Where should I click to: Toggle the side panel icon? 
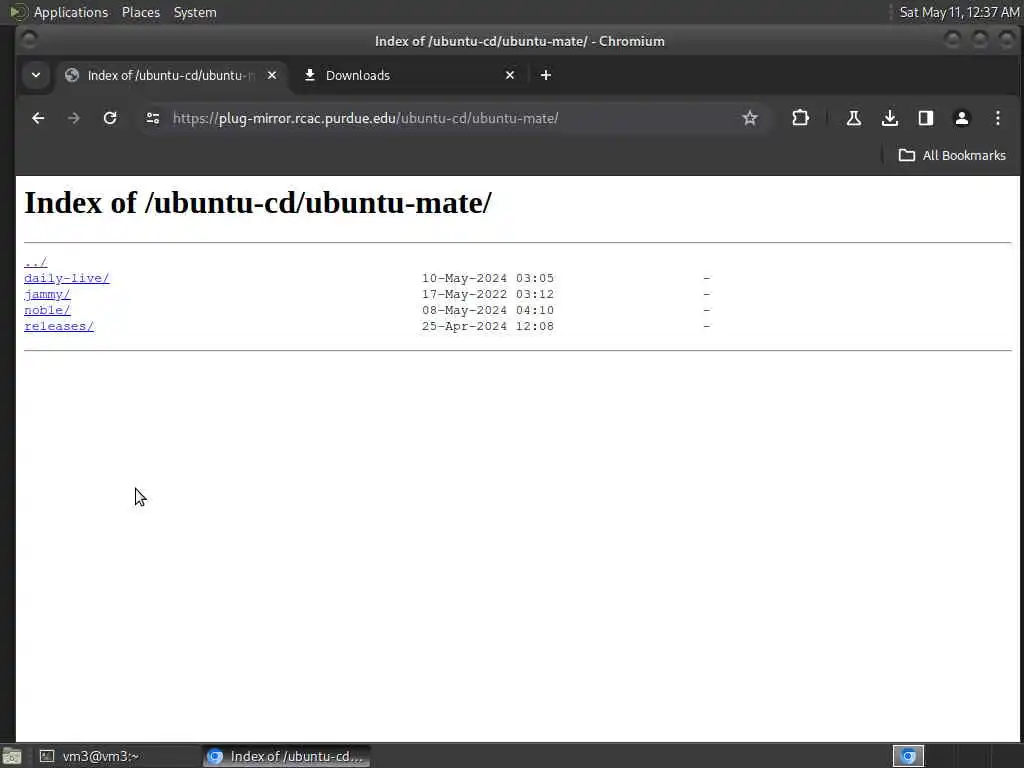[x=925, y=118]
